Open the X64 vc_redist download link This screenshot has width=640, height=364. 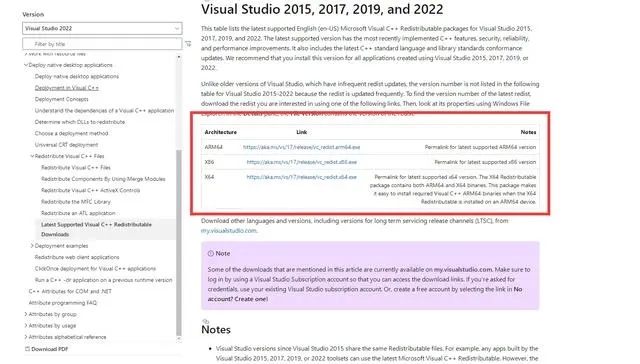click(x=302, y=177)
